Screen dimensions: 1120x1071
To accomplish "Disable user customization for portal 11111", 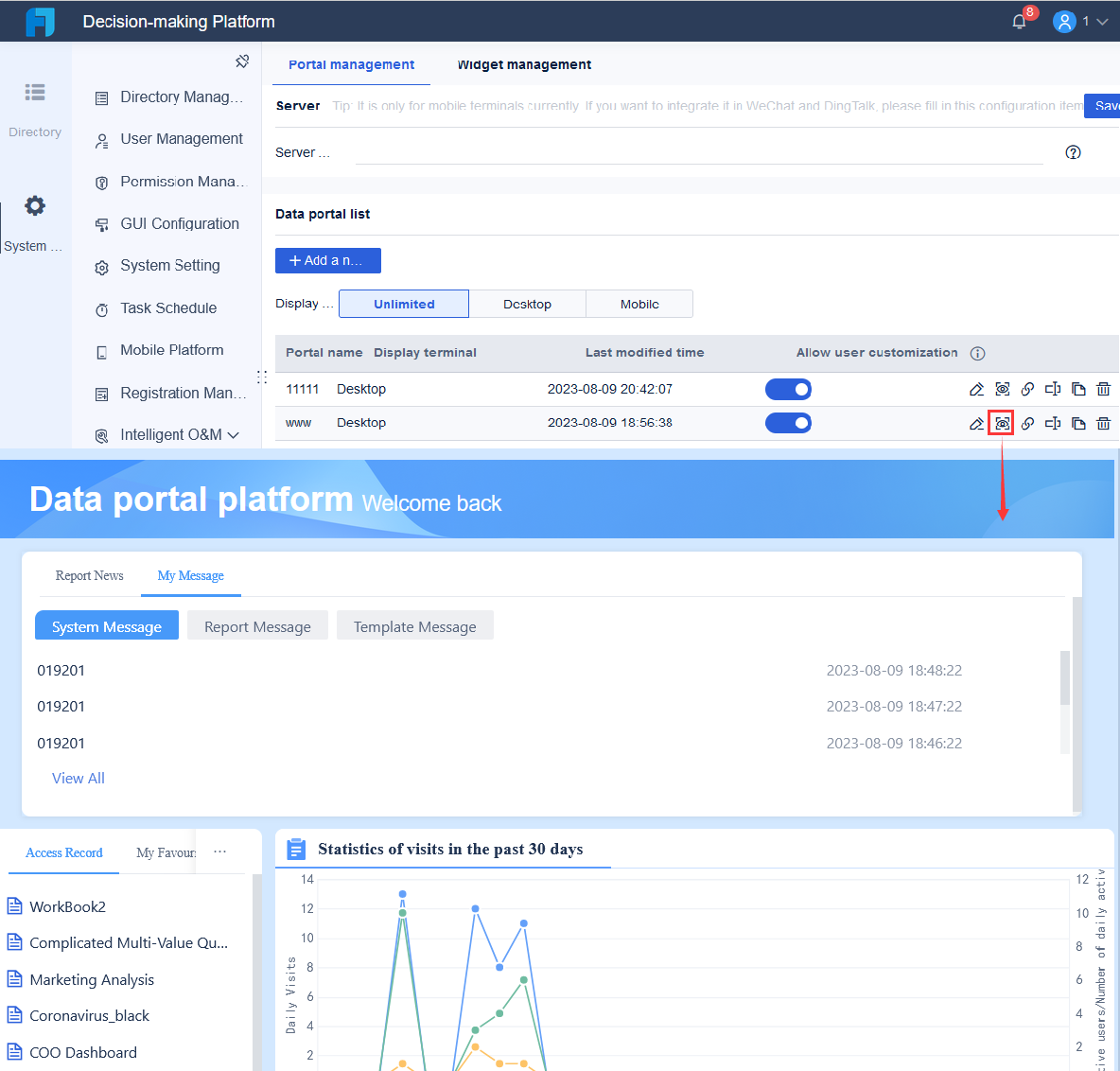I will click(788, 389).
